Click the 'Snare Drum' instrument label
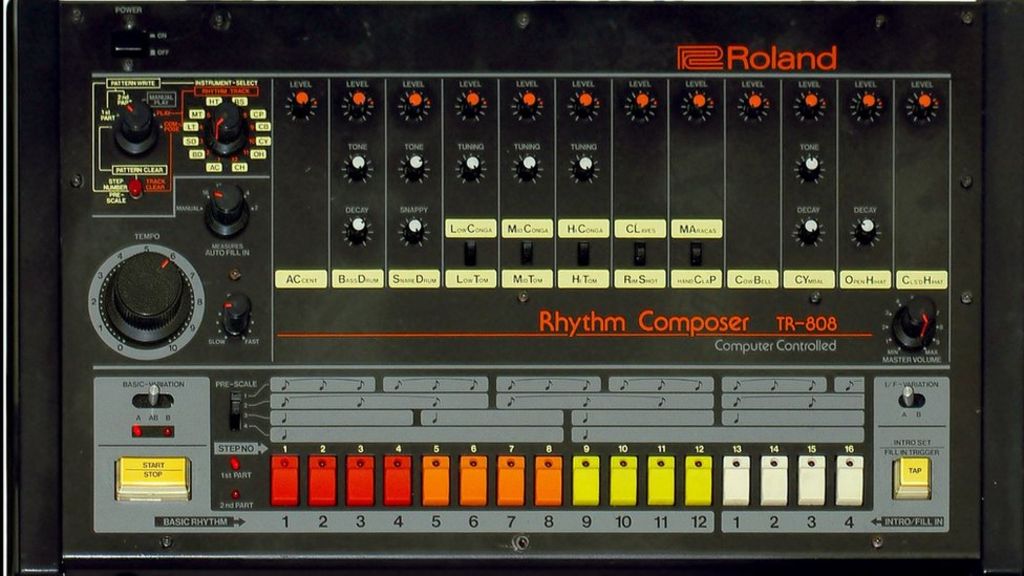Viewport: 1024px width, 576px height. point(414,280)
